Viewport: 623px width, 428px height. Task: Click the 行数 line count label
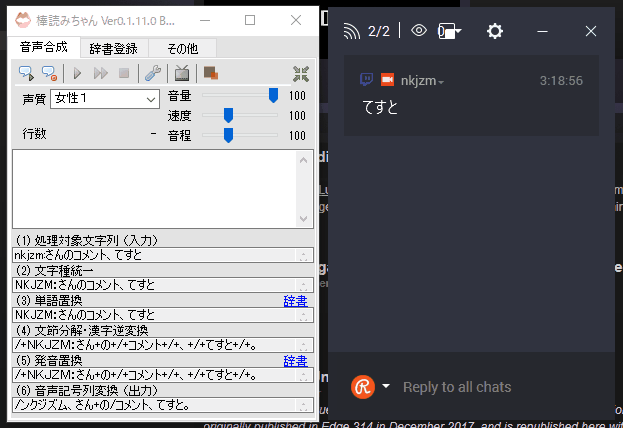pos(34,134)
